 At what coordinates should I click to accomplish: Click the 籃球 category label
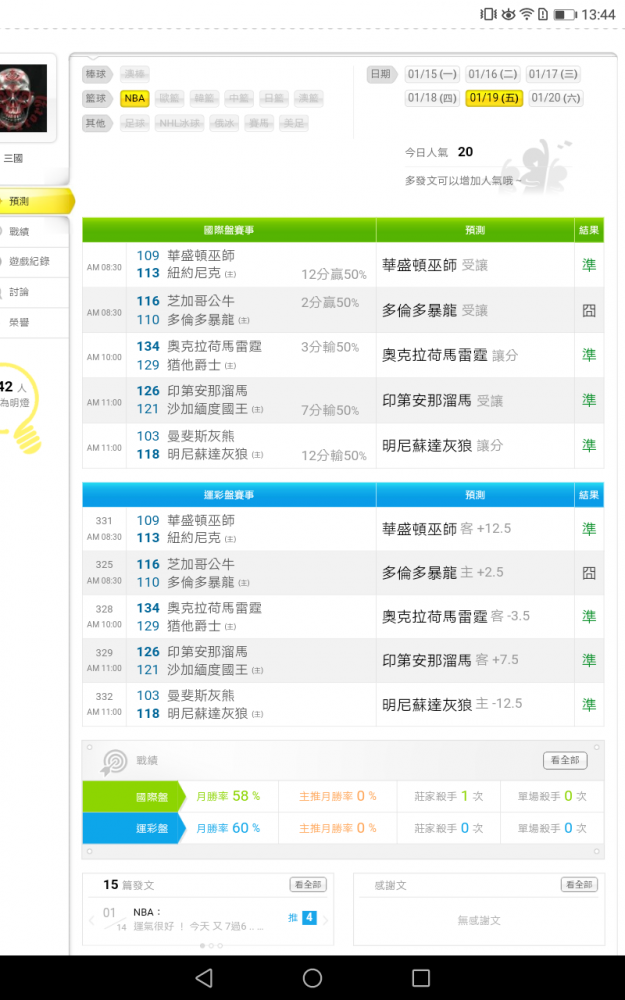coord(96,98)
